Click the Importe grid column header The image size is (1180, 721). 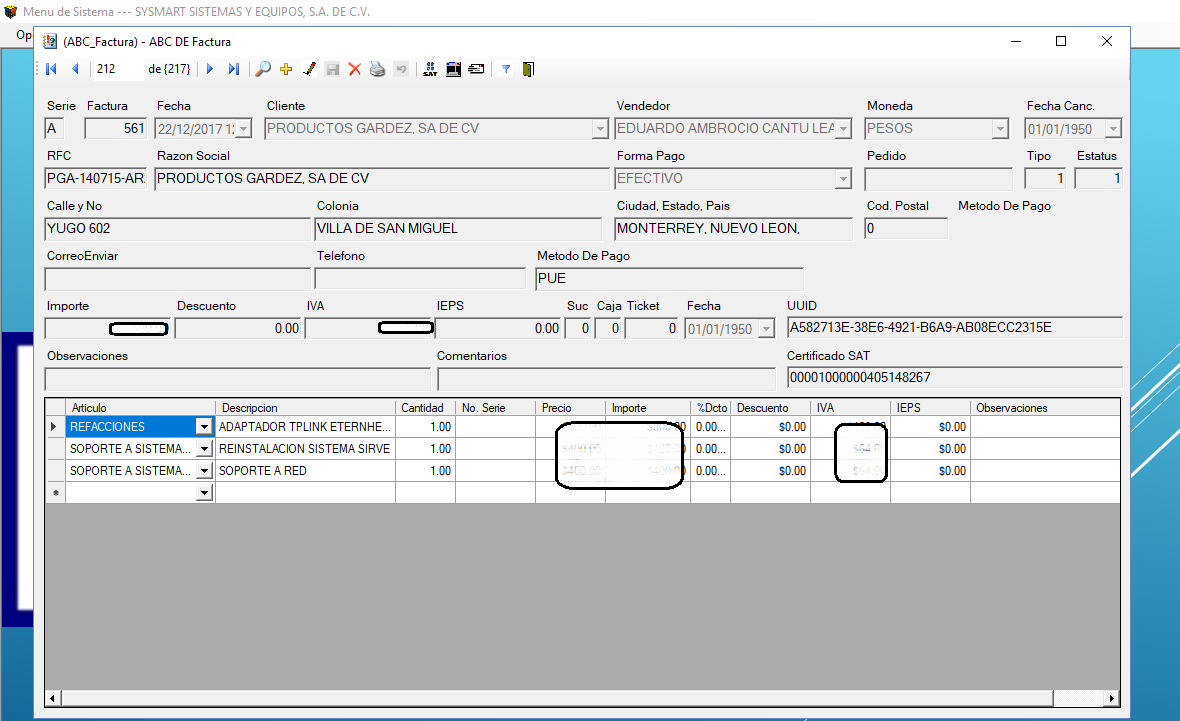tap(648, 408)
